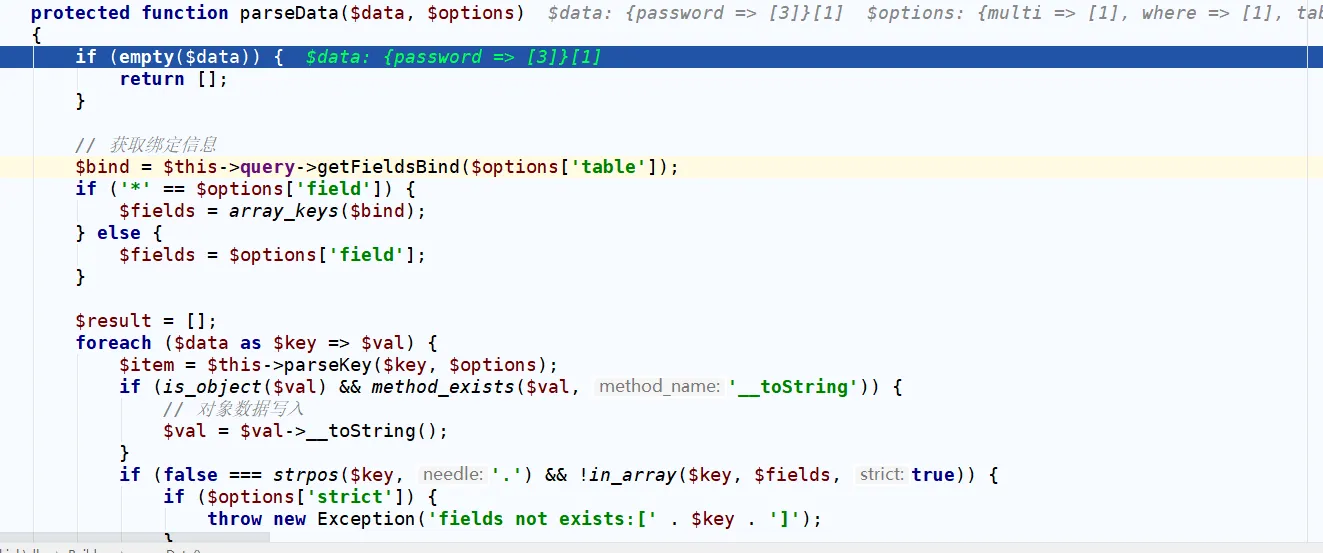Click the method_name parameter hint
Viewport: 1323px width, 553px height.
(x=659, y=387)
